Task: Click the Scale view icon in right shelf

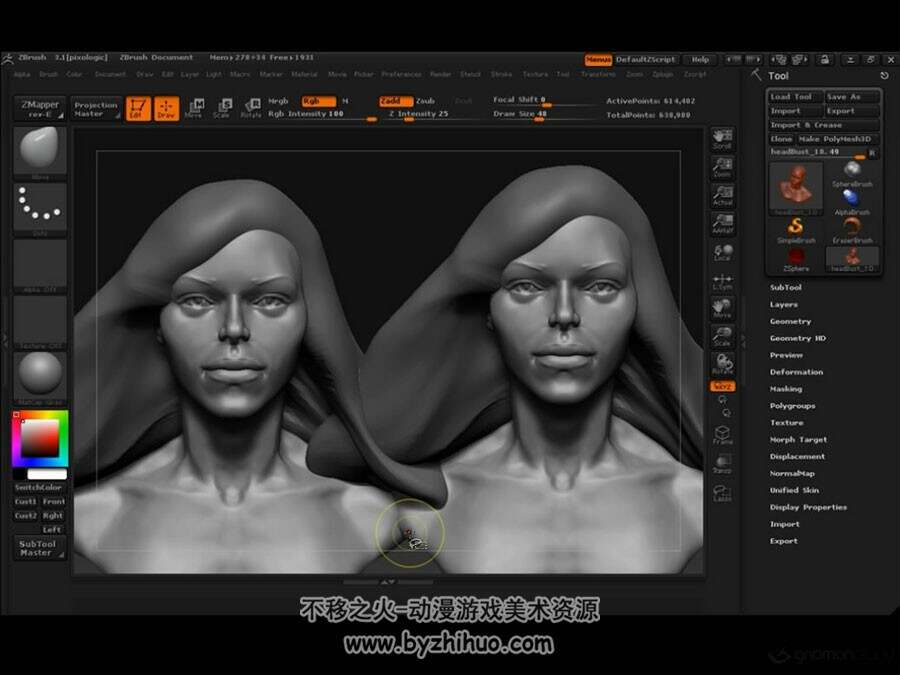Action: pyautogui.click(x=722, y=336)
